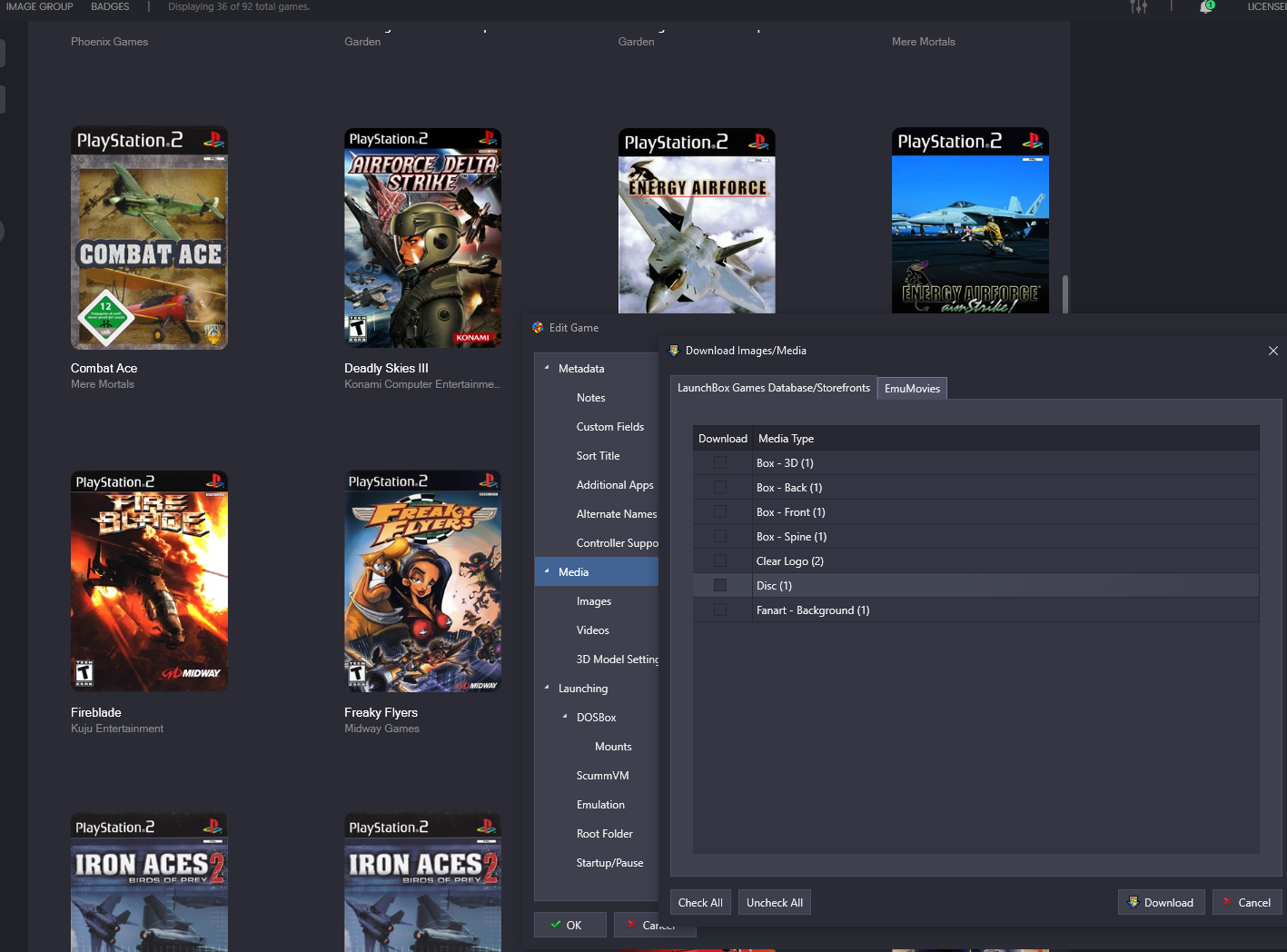Click the Phoenix Games developer text
1287x952 pixels.
[109, 42]
